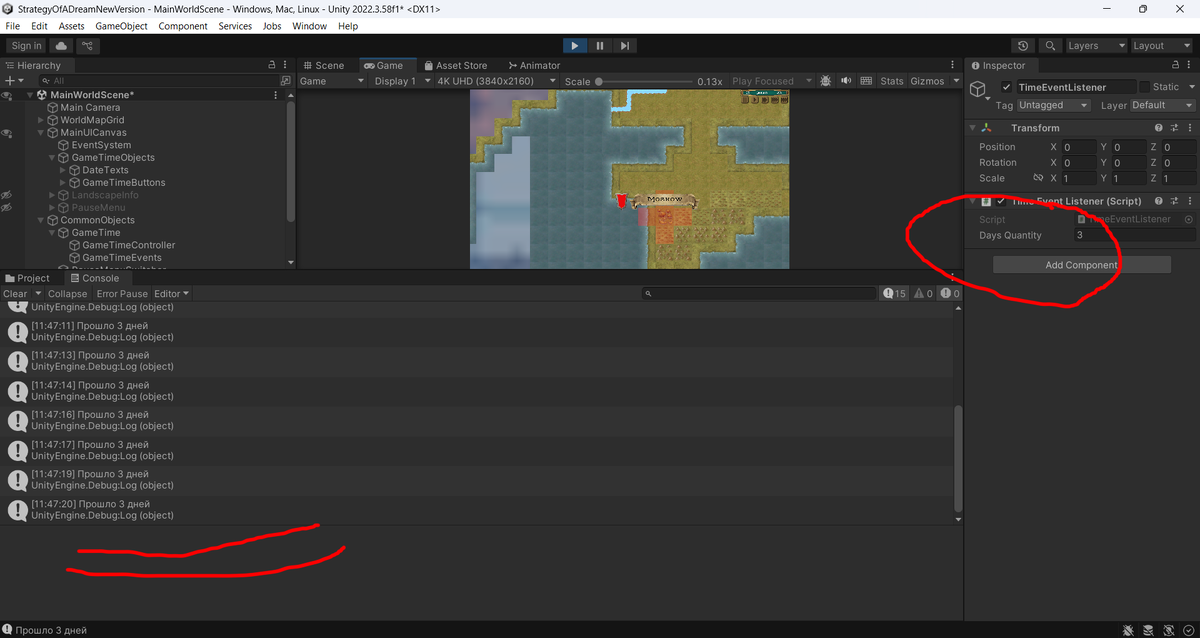Open the Play Focused dropdown

click(x=770, y=81)
